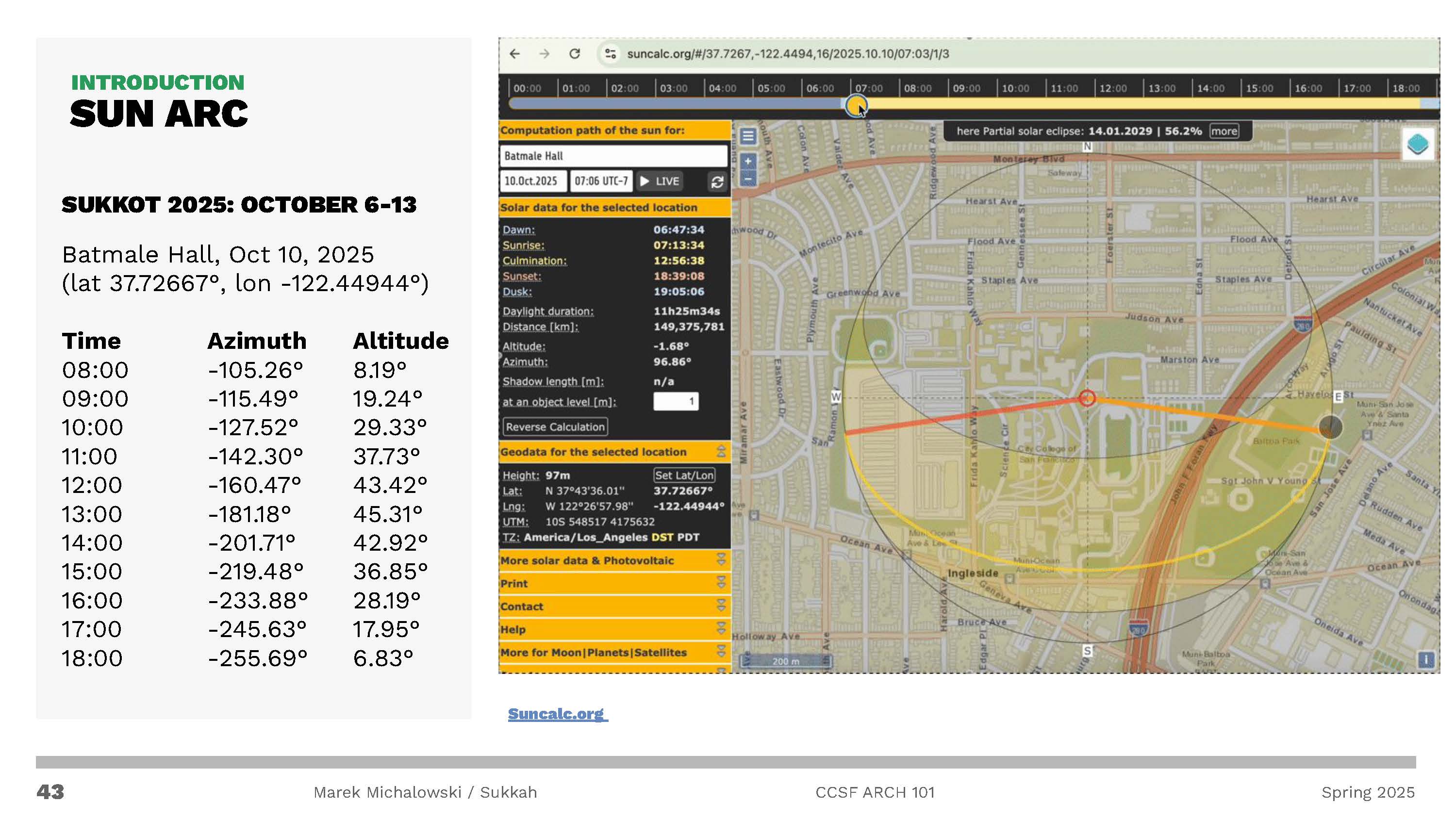Zoom in the map with plus icon
The width and height of the screenshot is (1456, 819).
coord(748,162)
